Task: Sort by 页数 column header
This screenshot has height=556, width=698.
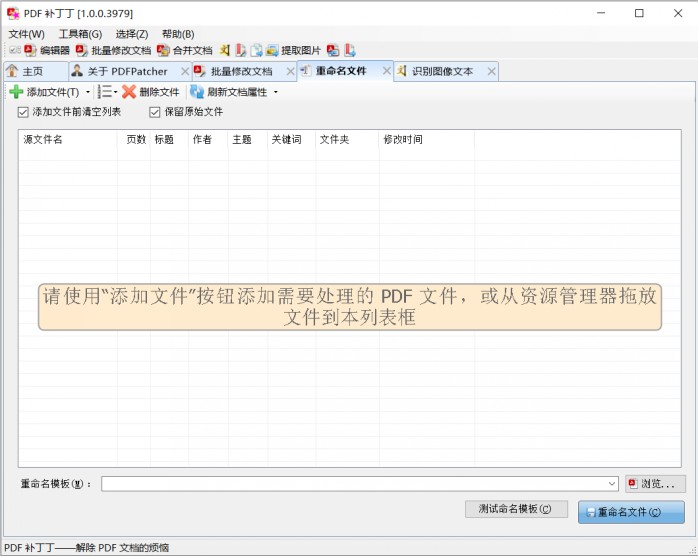Action: pos(134,140)
